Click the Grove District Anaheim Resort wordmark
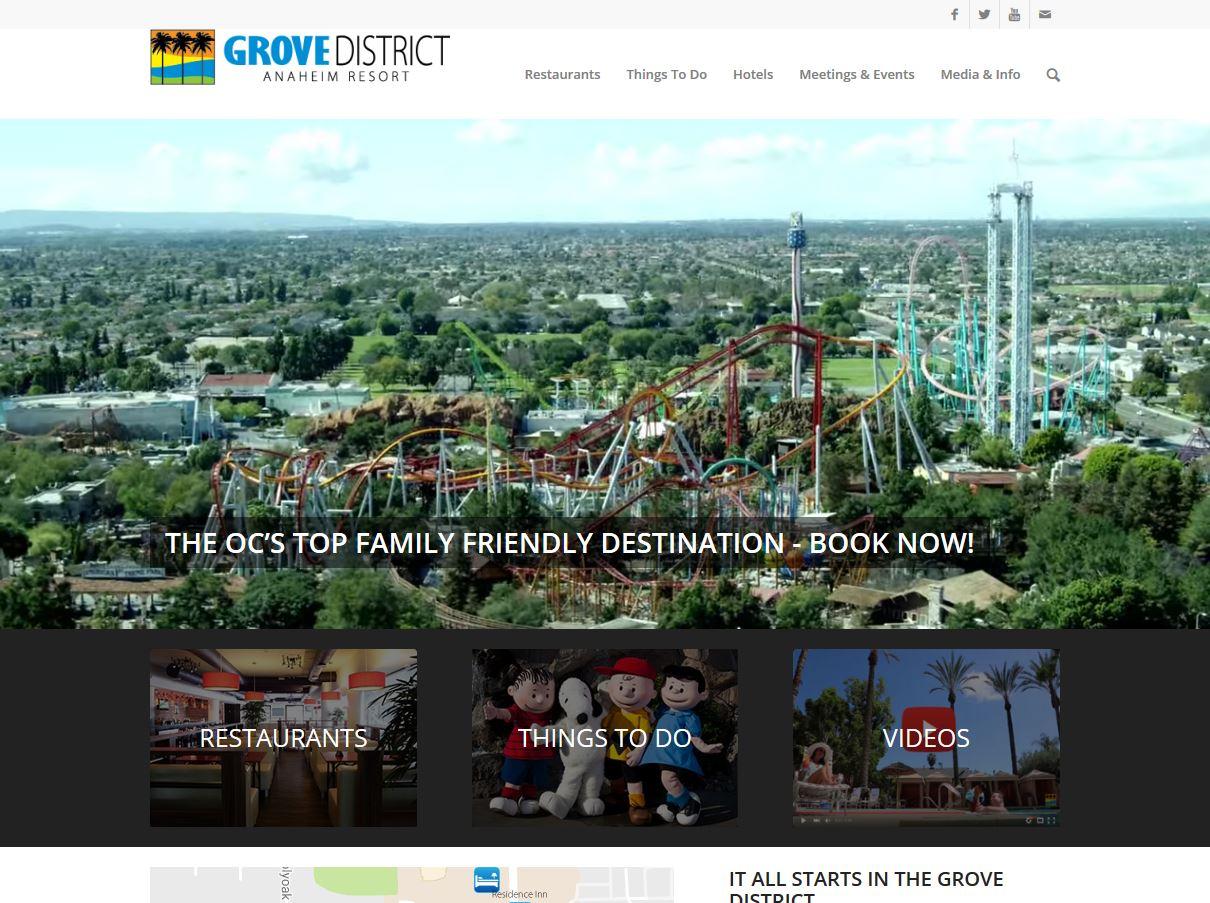Viewport: 1210px width, 903px height. click(336, 58)
